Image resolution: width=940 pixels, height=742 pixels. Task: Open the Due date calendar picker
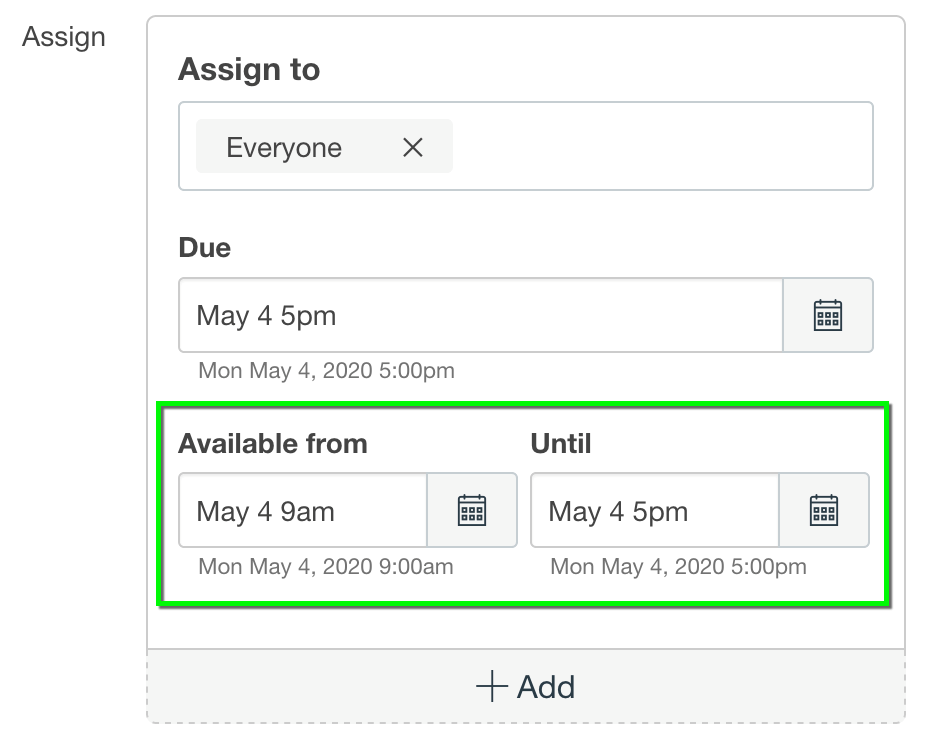click(x=827, y=315)
